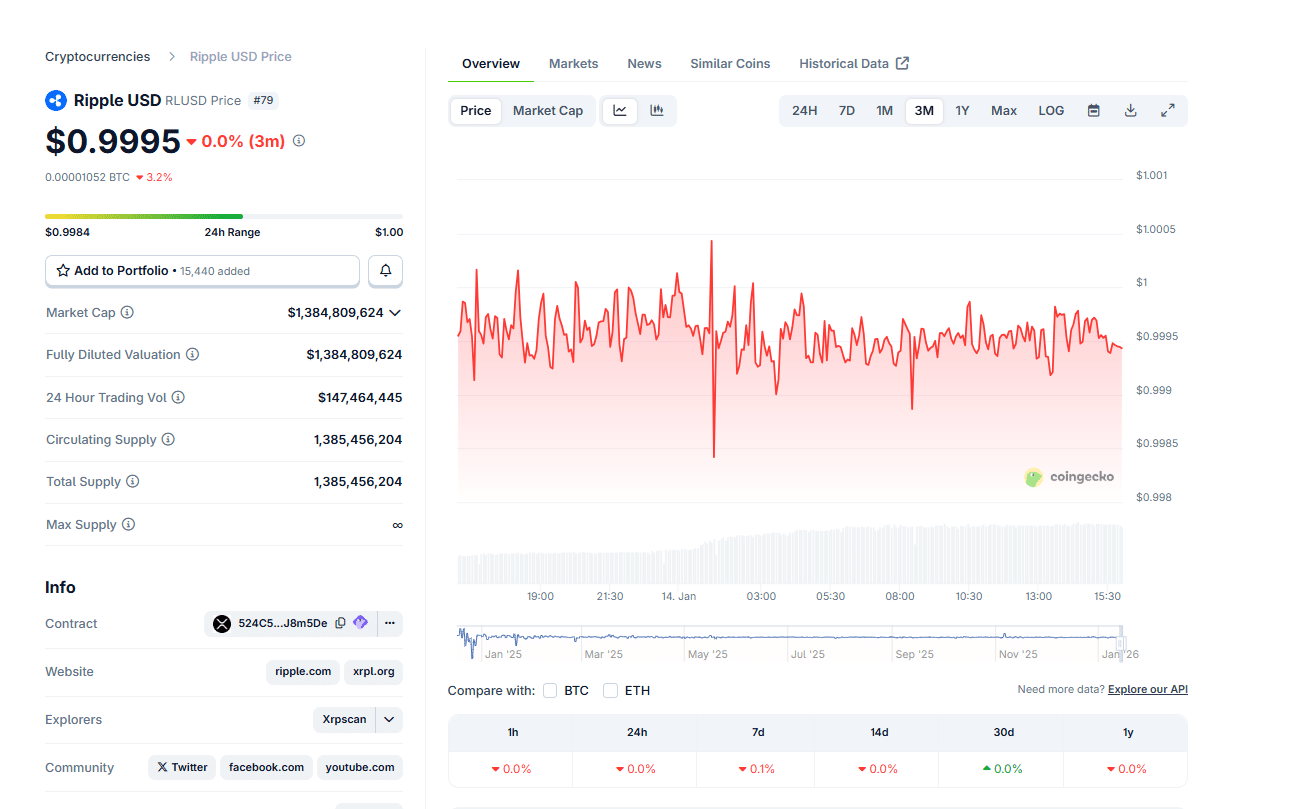
Task: Click the price alert bell icon
Action: tap(385, 271)
